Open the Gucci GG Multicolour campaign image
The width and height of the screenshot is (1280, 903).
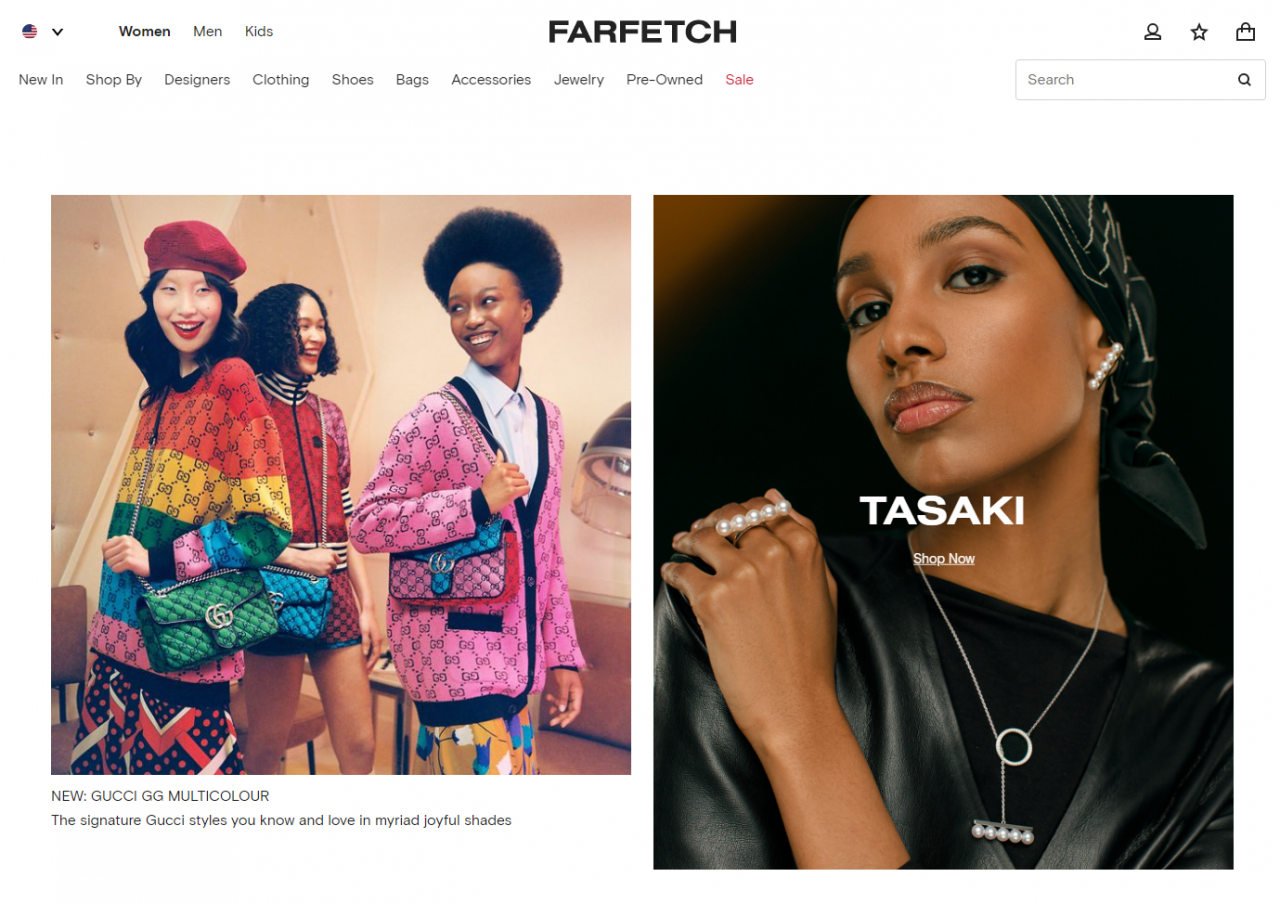pos(341,485)
